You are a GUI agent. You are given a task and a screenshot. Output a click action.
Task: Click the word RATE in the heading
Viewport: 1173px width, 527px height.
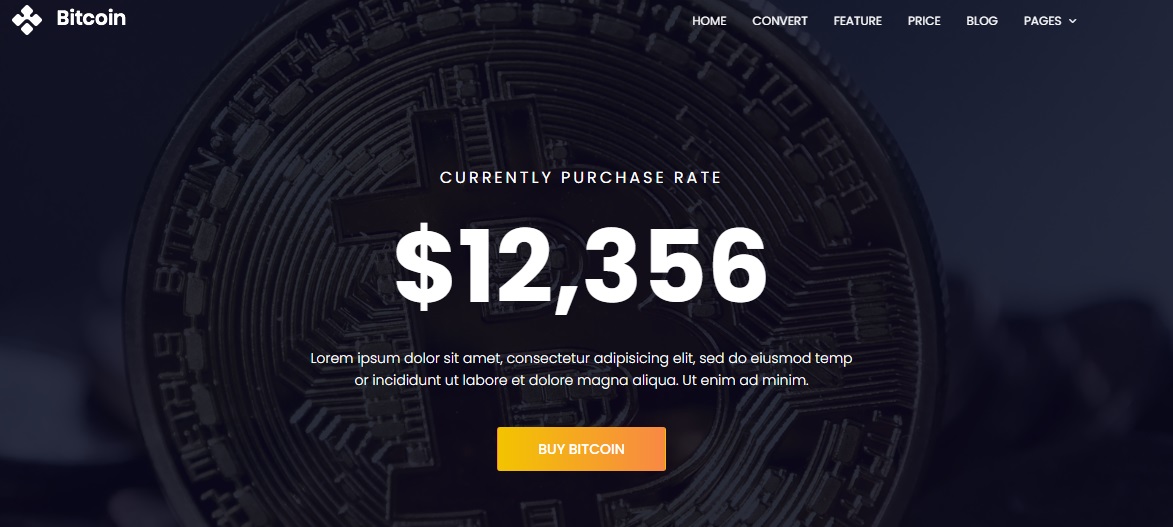click(697, 178)
